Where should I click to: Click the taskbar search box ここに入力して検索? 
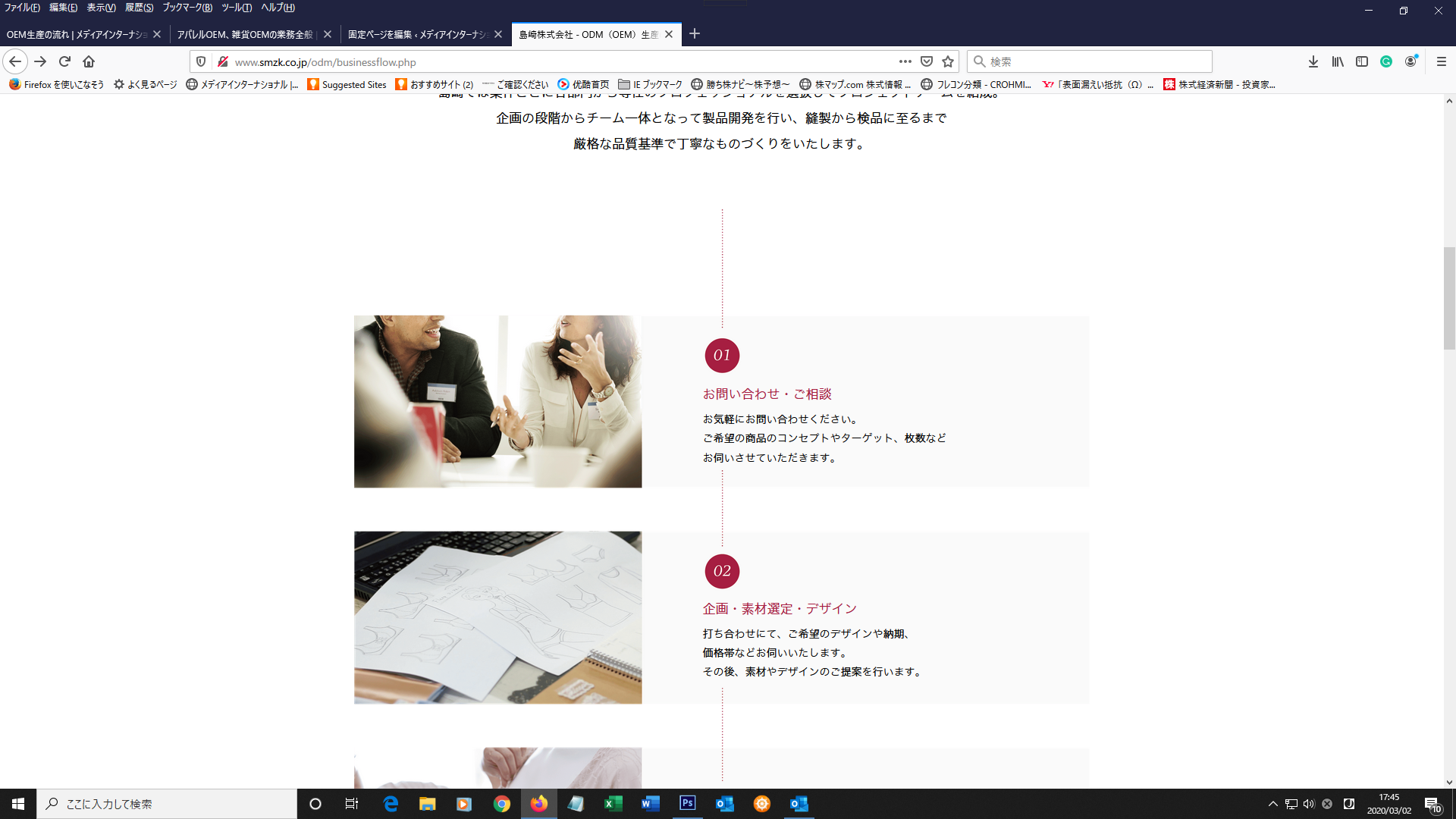tap(167, 804)
